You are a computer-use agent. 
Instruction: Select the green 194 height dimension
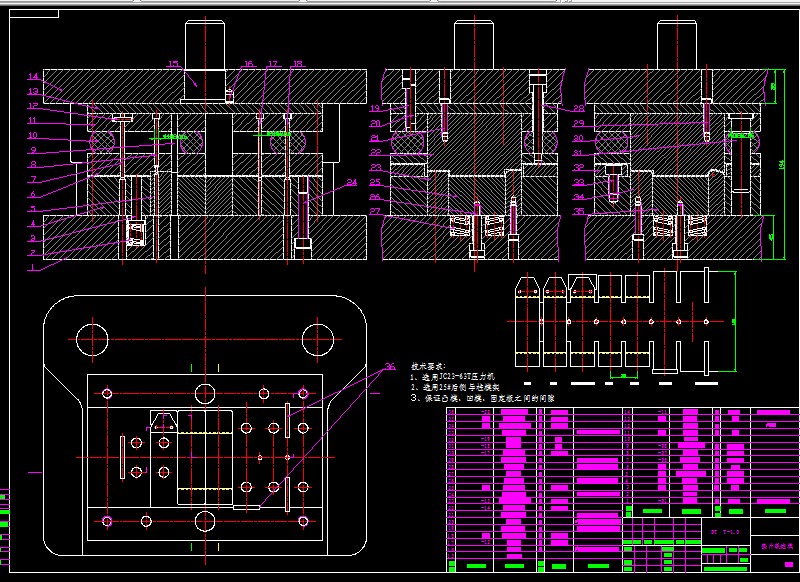[x=783, y=164]
